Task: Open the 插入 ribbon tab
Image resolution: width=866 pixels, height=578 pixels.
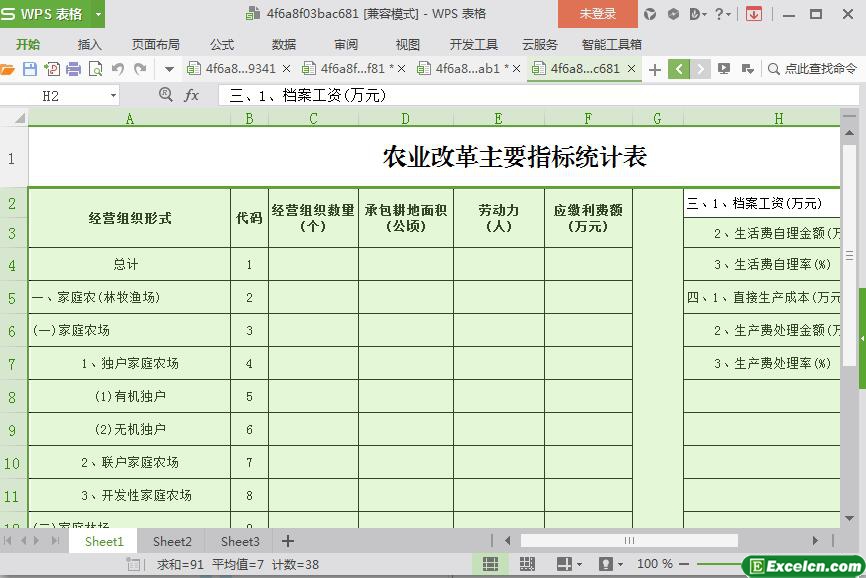Action: (90, 44)
